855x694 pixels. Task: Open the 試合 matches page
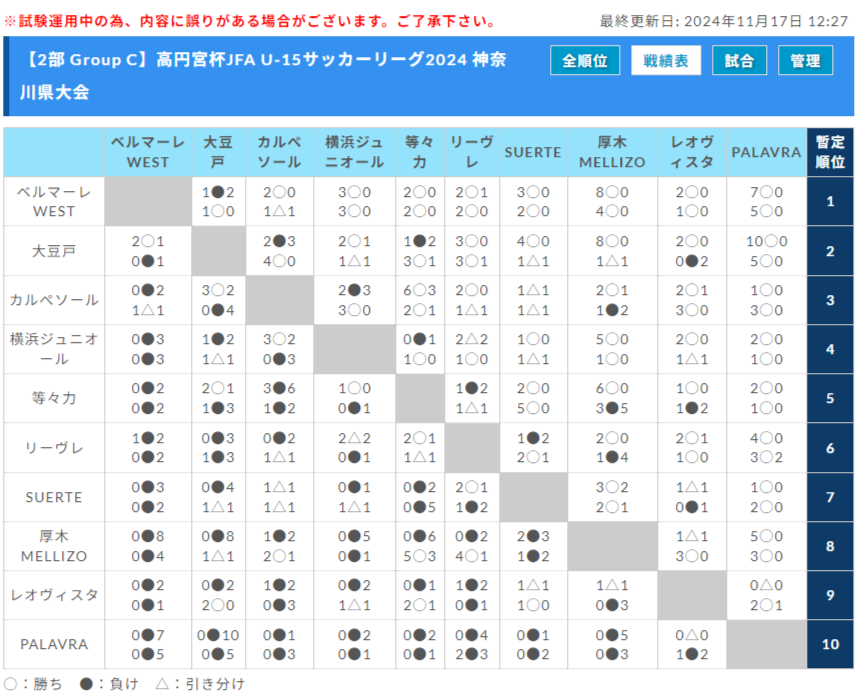pos(739,60)
